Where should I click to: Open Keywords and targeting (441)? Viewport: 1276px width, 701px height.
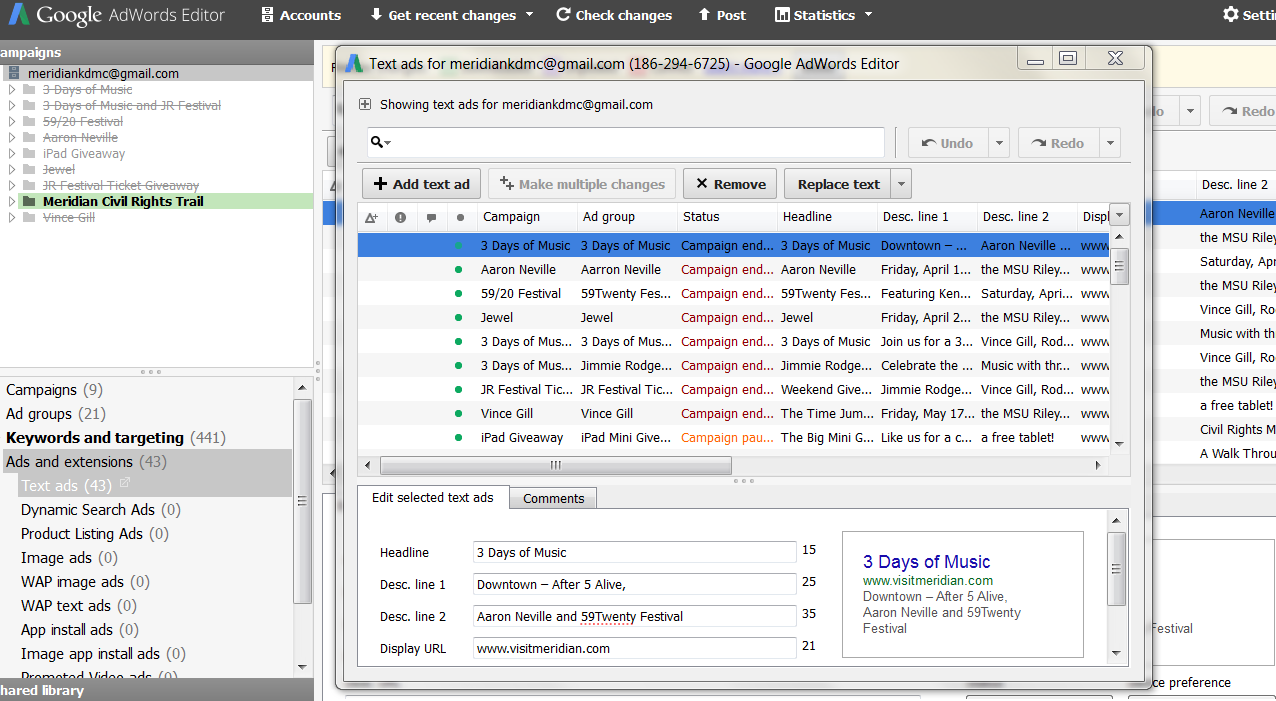pos(116,438)
